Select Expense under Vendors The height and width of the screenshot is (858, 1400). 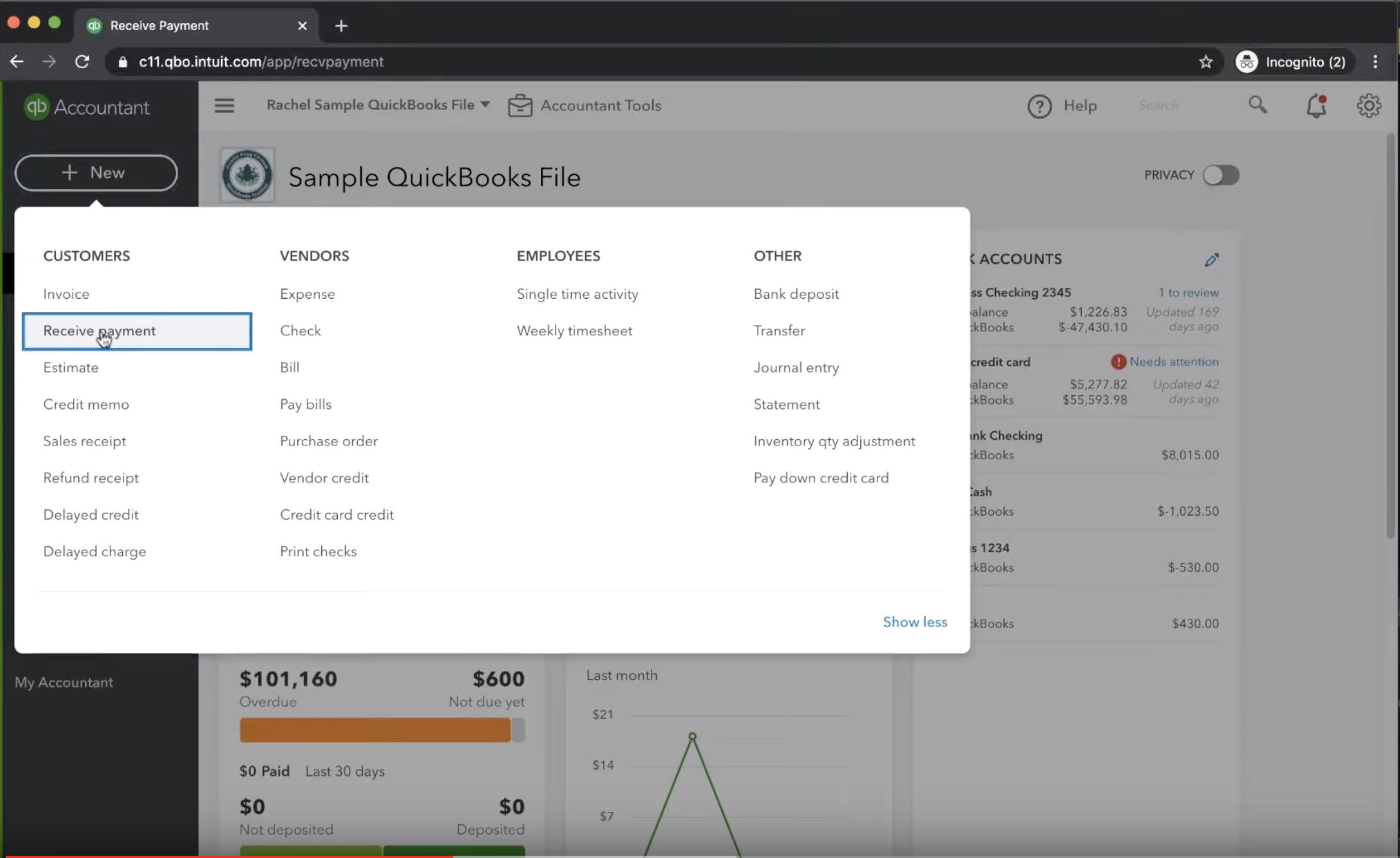(307, 294)
